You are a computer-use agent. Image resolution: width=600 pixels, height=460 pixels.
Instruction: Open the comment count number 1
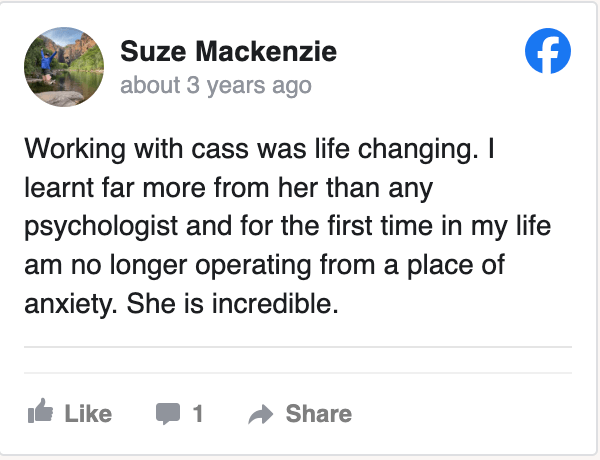[x=198, y=414]
